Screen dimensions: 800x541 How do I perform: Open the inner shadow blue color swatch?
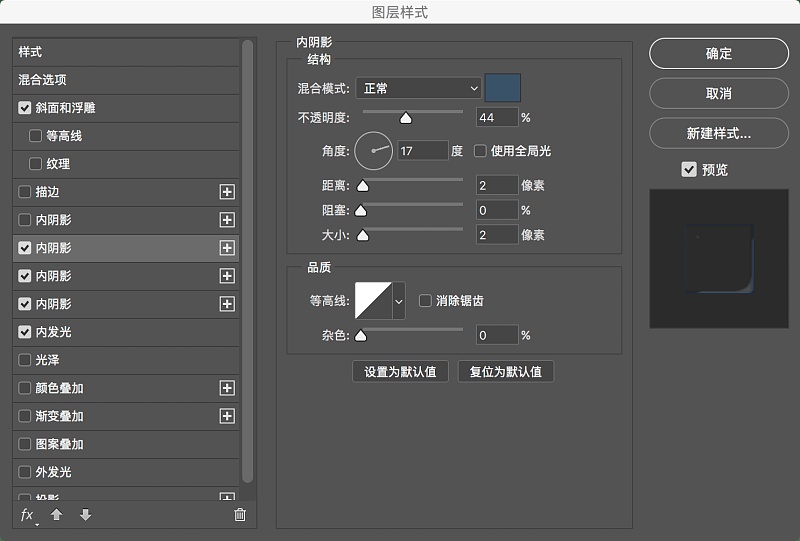pyautogui.click(x=503, y=88)
